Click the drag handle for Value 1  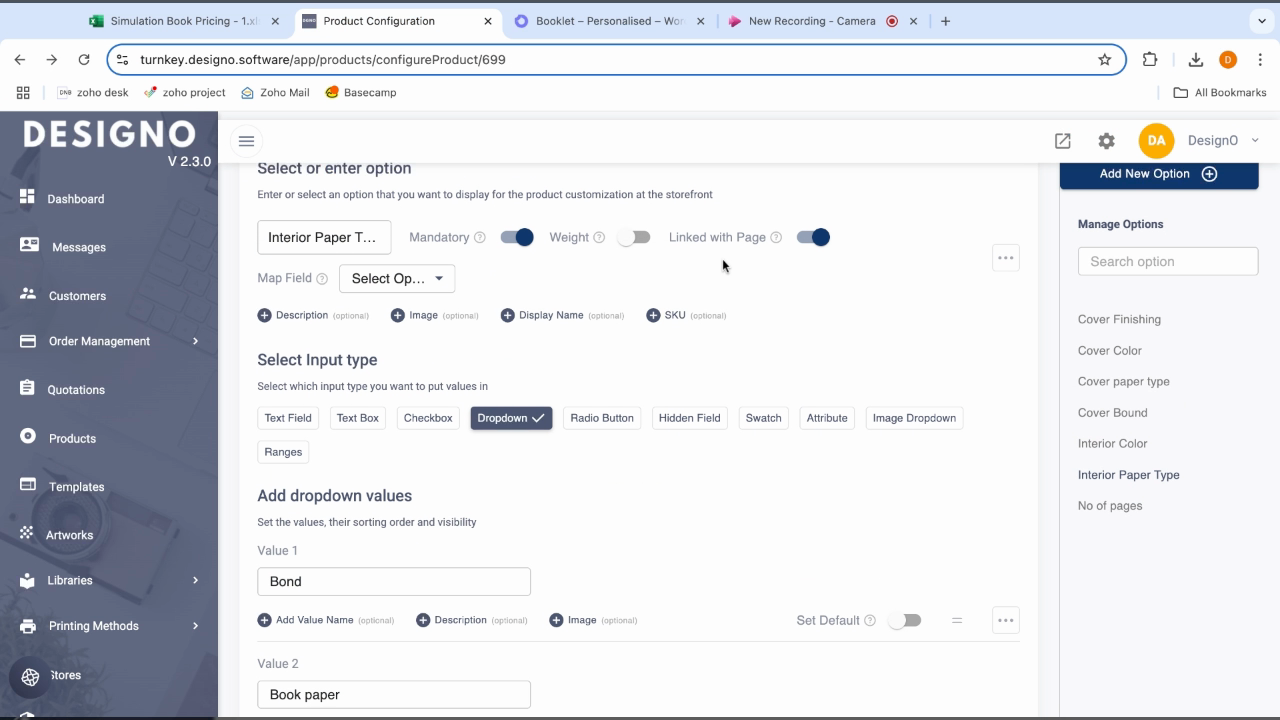(957, 620)
